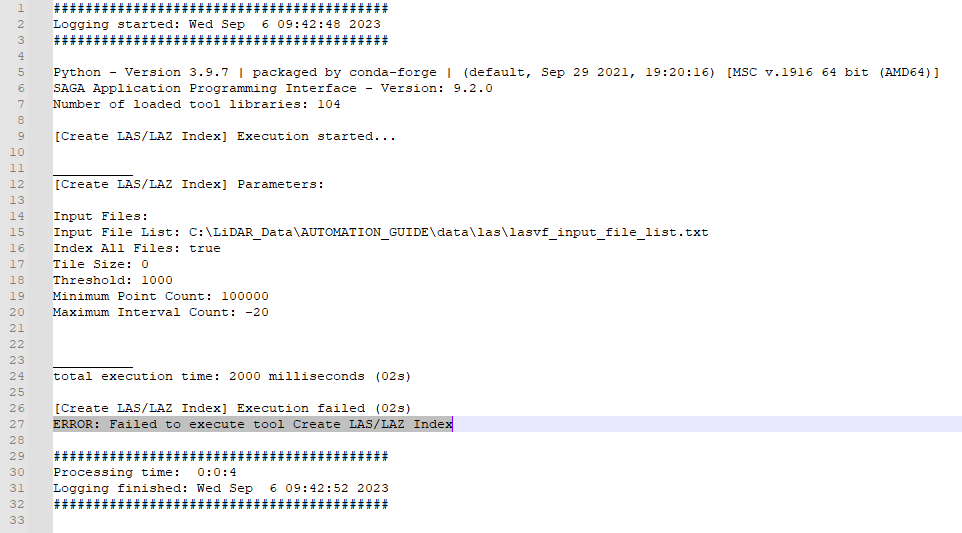The height and width of the screenshot is (533, 962).
Task: Click the SAGA API version 9.2.0 line
Action: coord(272,88)
